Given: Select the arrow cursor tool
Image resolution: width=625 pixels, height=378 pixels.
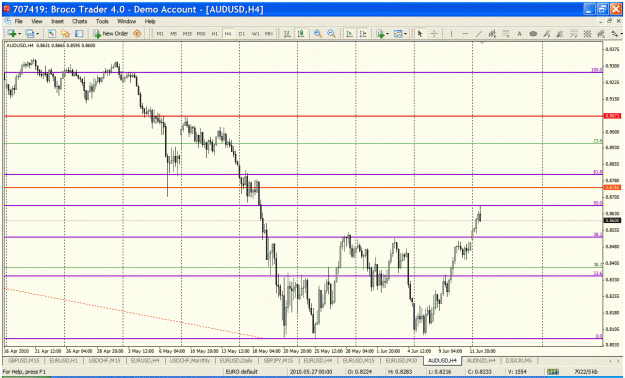Looking at the screenshot, I should coord(419,34).
